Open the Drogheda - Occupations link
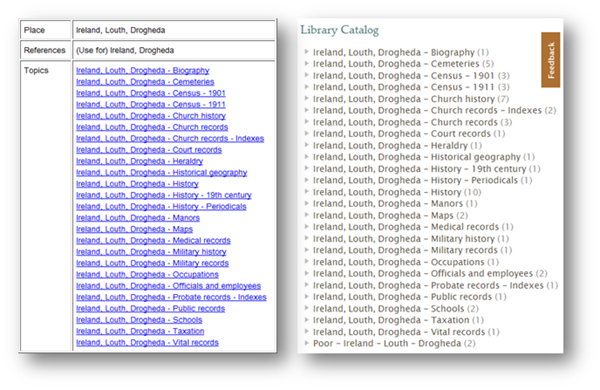The image size is (600, 390). tap(147, 274)
